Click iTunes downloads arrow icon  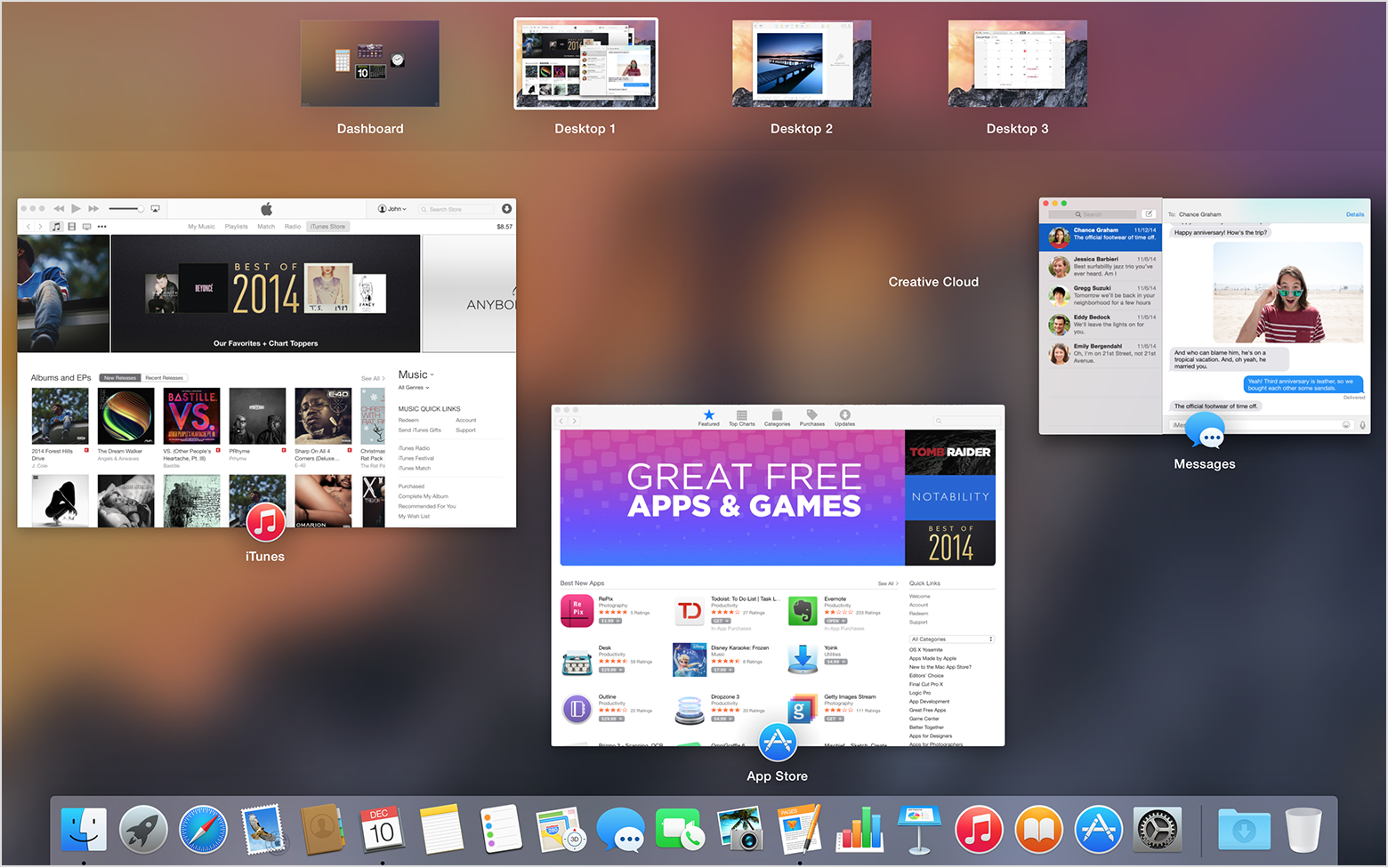click(x=506, y=209)
